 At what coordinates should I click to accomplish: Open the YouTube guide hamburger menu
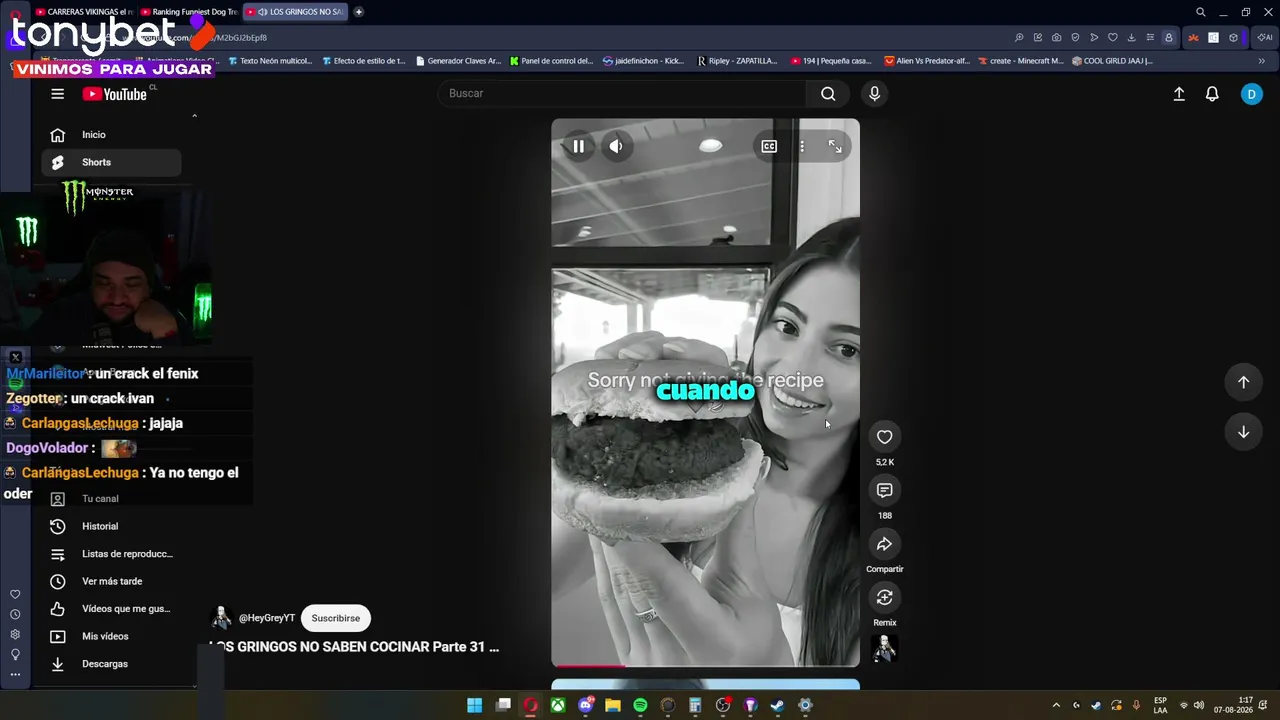(x=57, y=94)
